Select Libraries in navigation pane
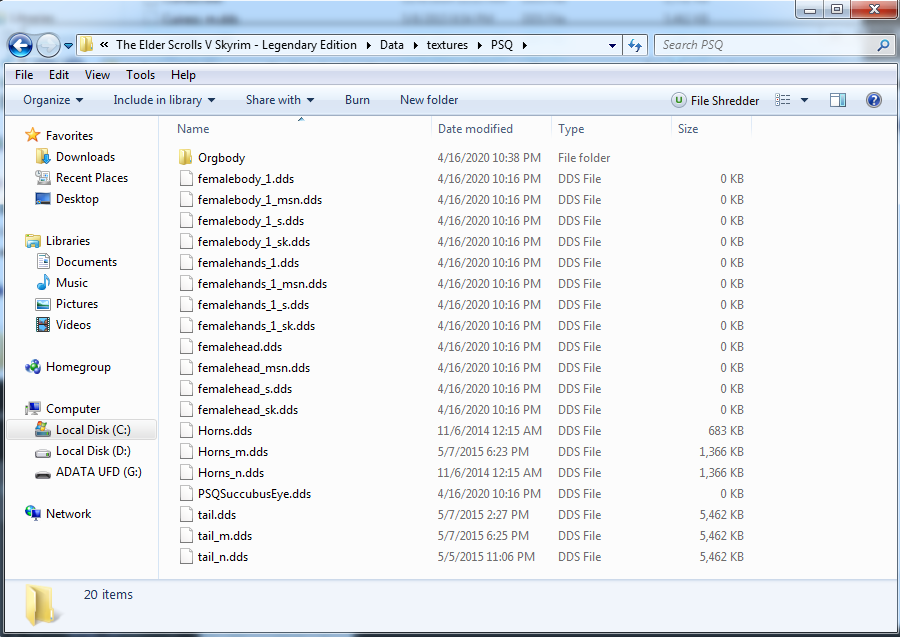900x637 pixels. [x=68, y=241]
